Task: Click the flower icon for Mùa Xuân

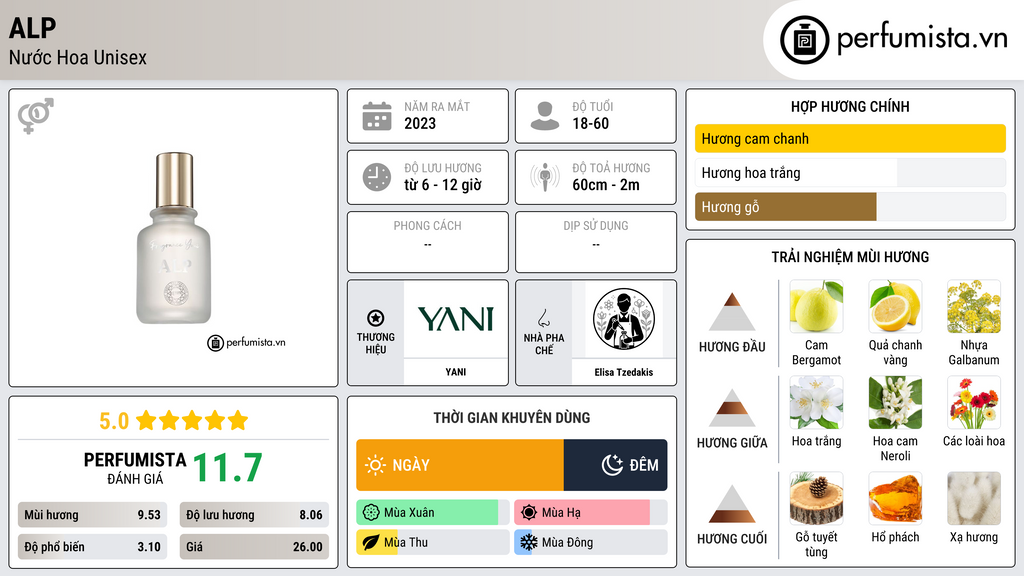Action: [371, 513]
